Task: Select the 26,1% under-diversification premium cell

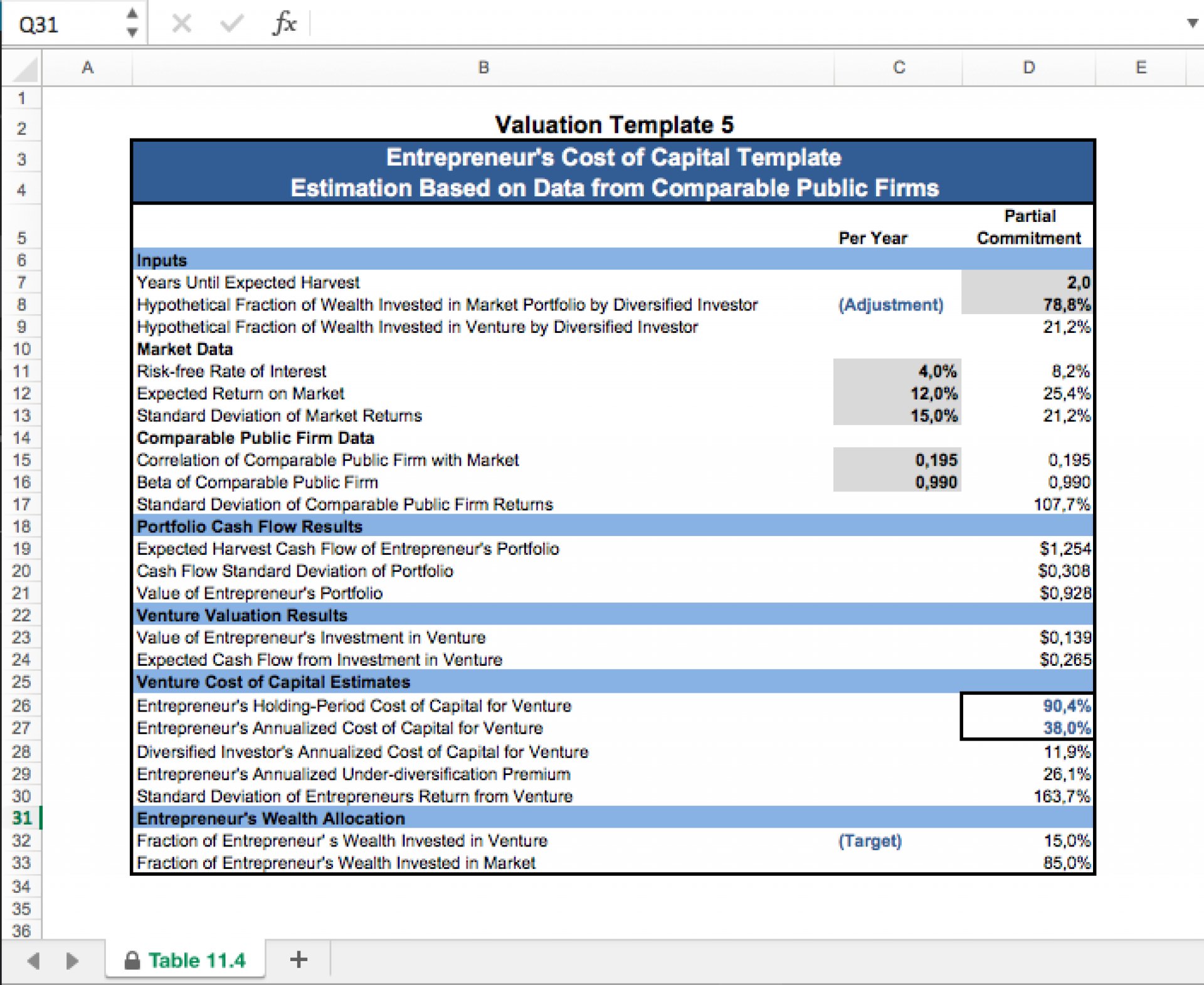Action: 1028,774
